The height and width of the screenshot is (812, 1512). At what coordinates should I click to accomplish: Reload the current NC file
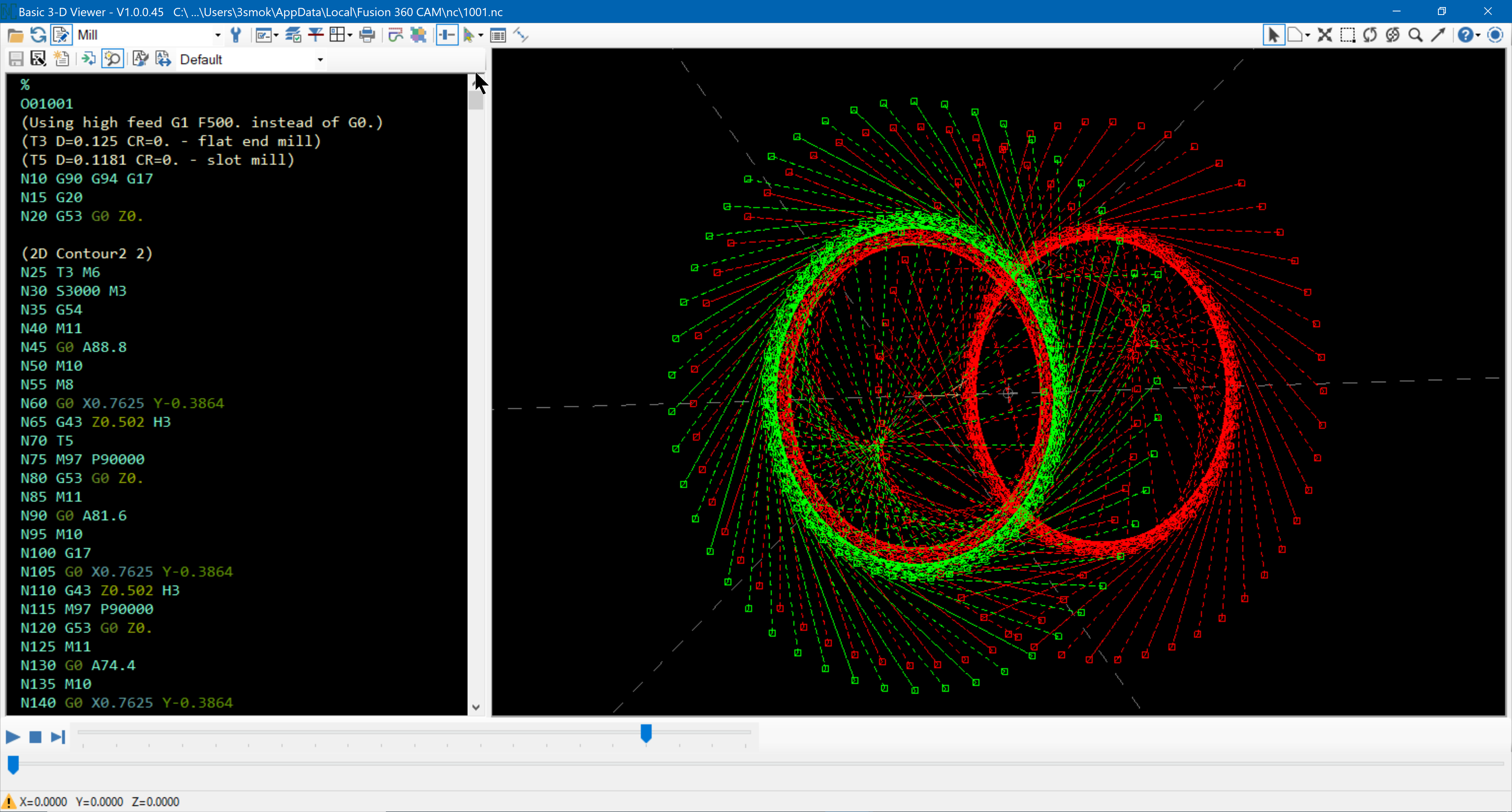(38, 35)
